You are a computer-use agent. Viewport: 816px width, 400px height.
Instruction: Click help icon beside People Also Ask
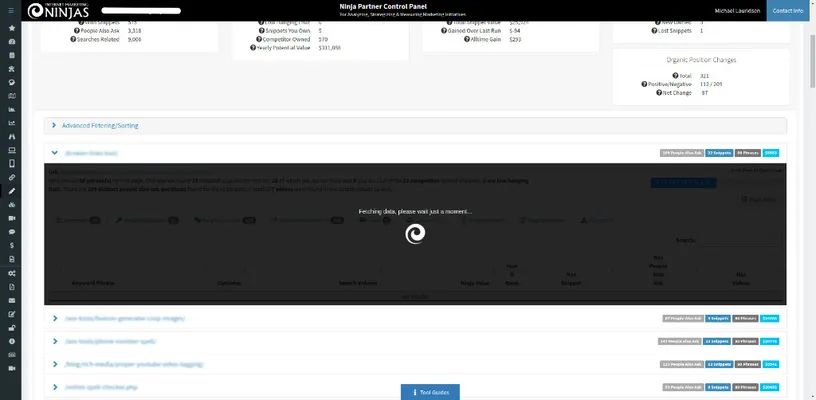pyautogui.click(x=77, y=32)
